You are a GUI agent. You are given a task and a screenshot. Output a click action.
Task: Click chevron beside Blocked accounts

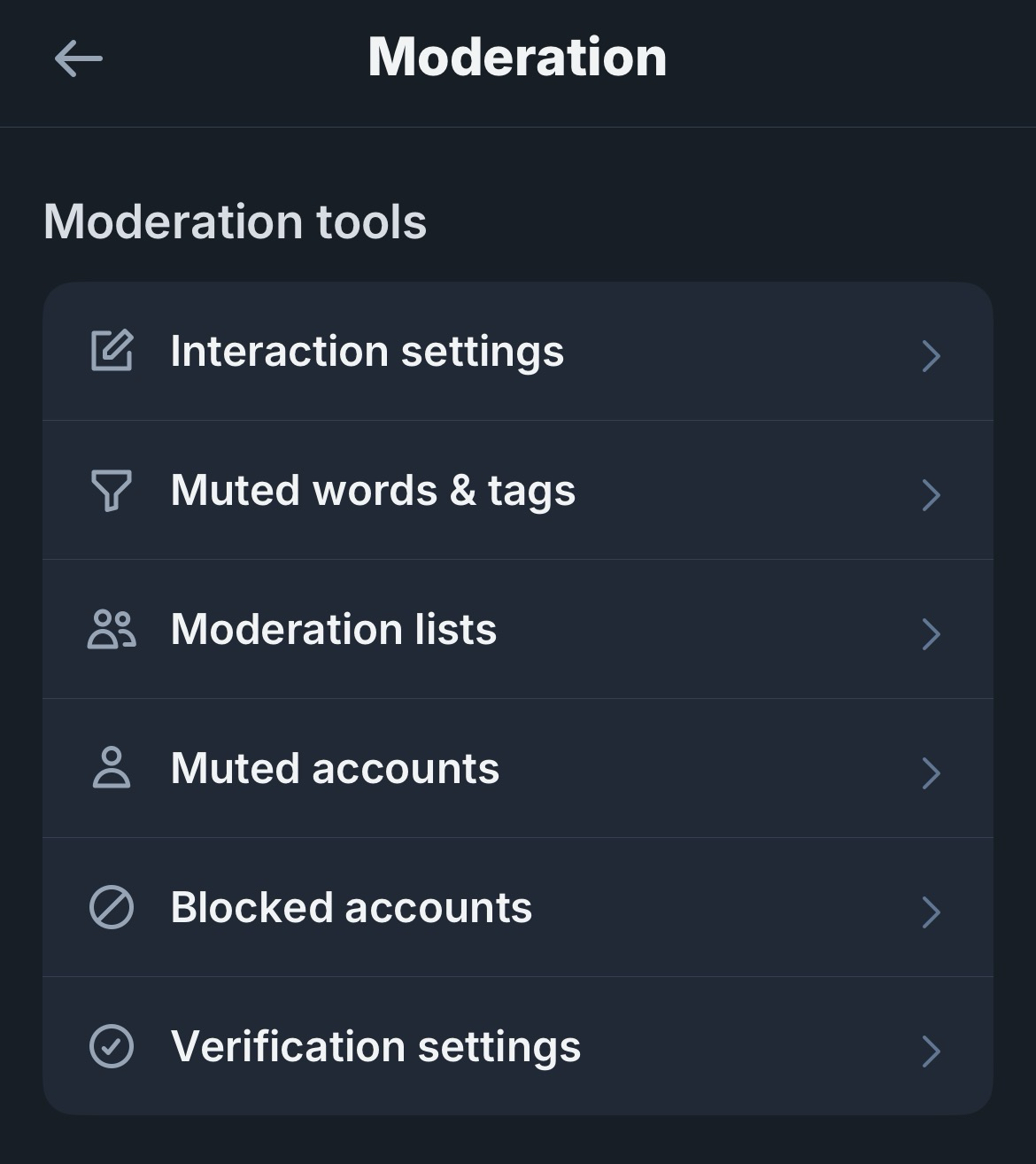pos(931,912)
